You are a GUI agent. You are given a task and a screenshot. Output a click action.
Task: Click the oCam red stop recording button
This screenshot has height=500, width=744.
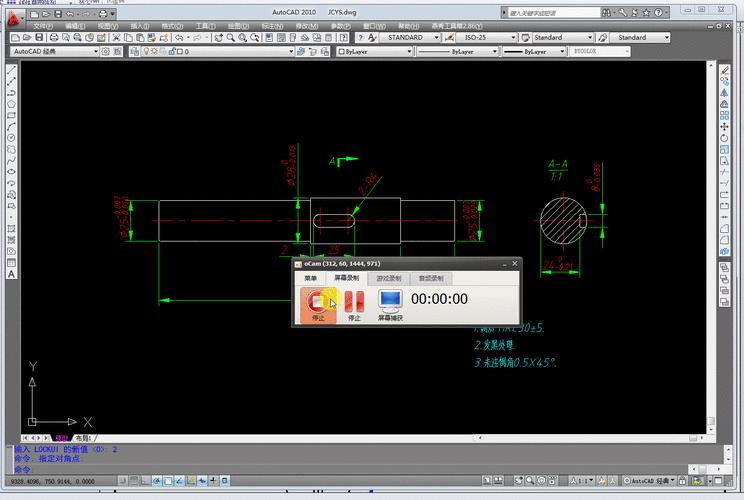point(319,301)
